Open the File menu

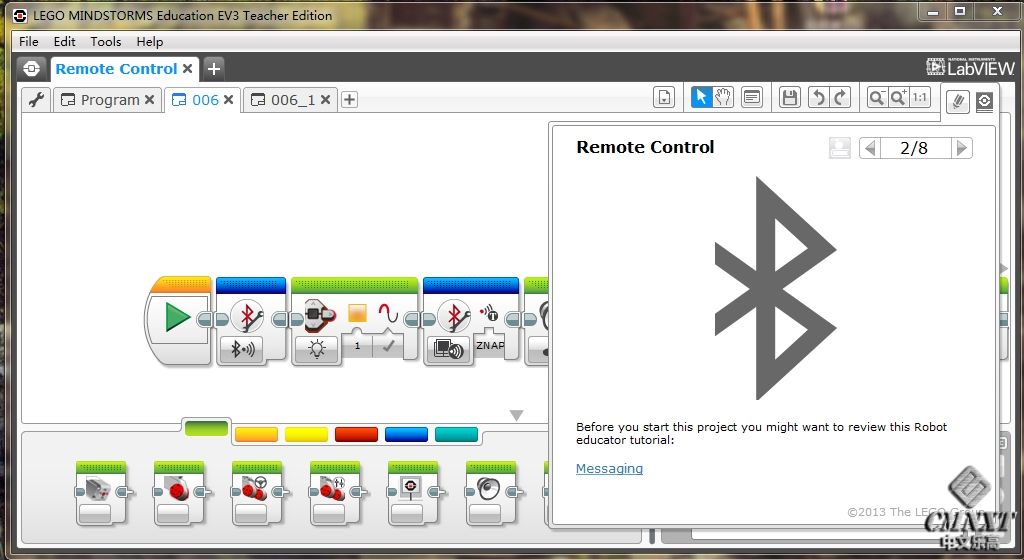click(29, 41)
